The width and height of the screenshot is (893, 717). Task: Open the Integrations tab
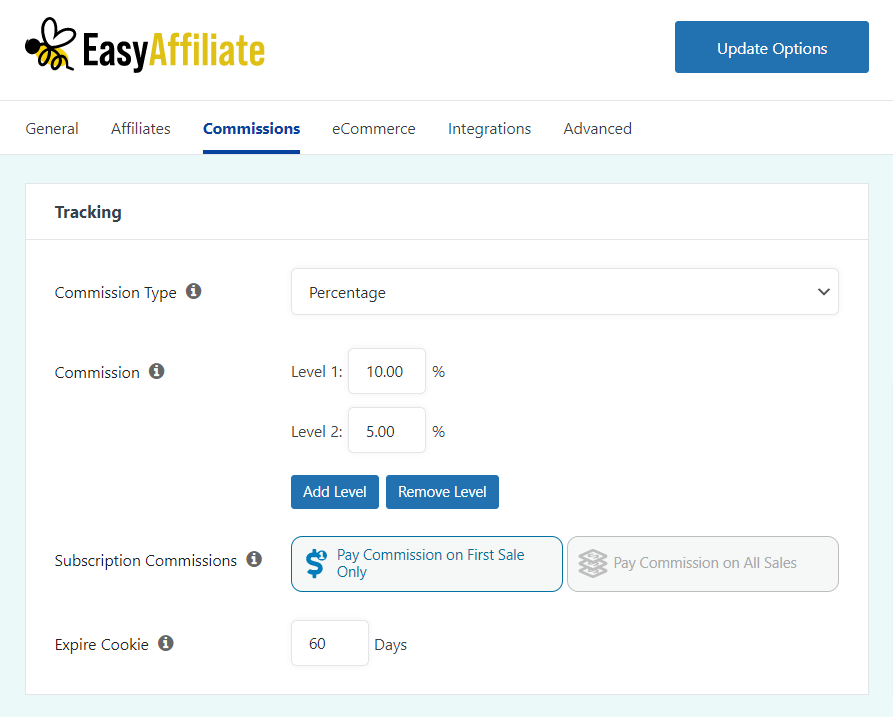[489, 129]
